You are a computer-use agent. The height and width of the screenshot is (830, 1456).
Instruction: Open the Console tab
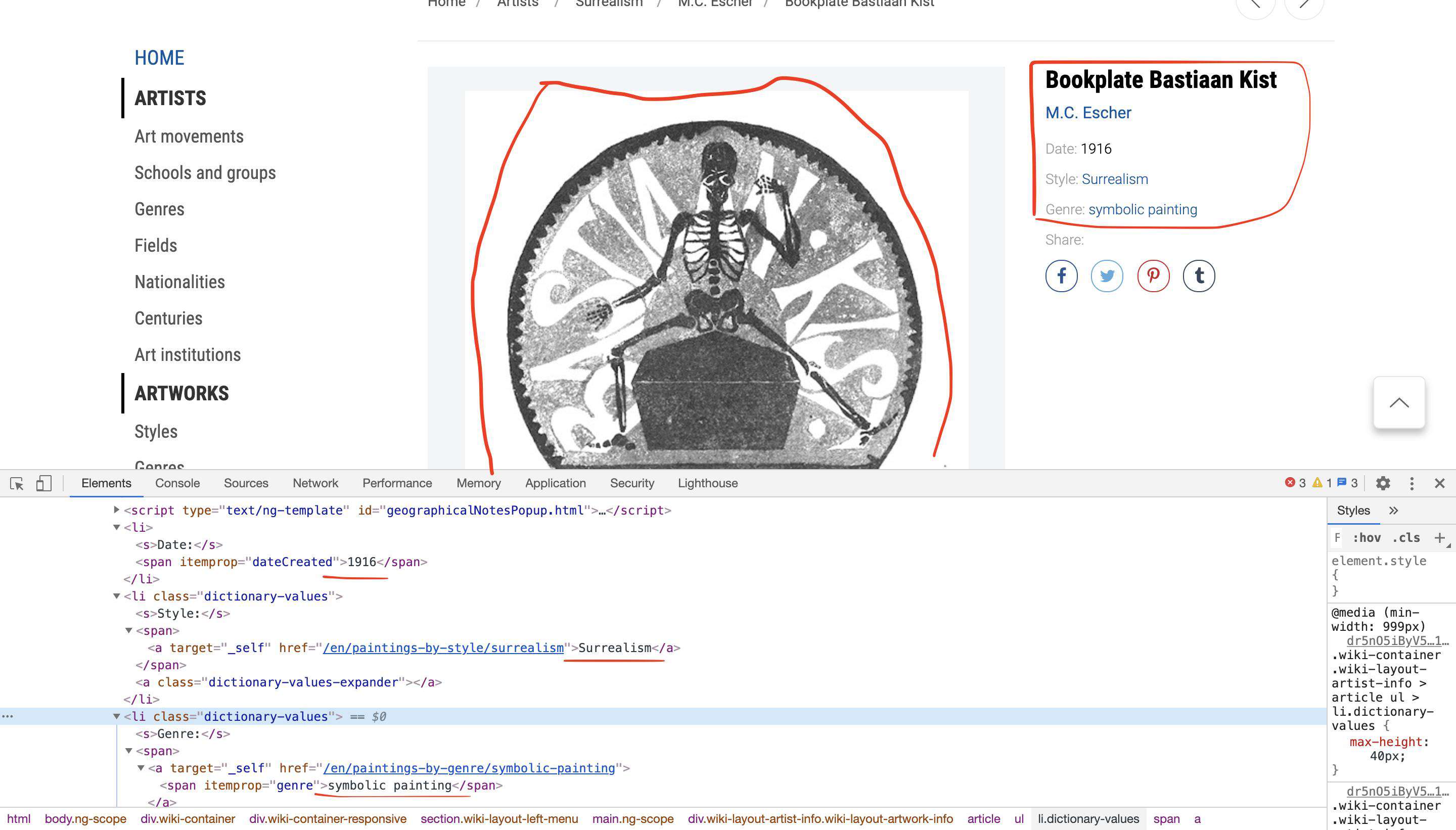click(177, 483)
